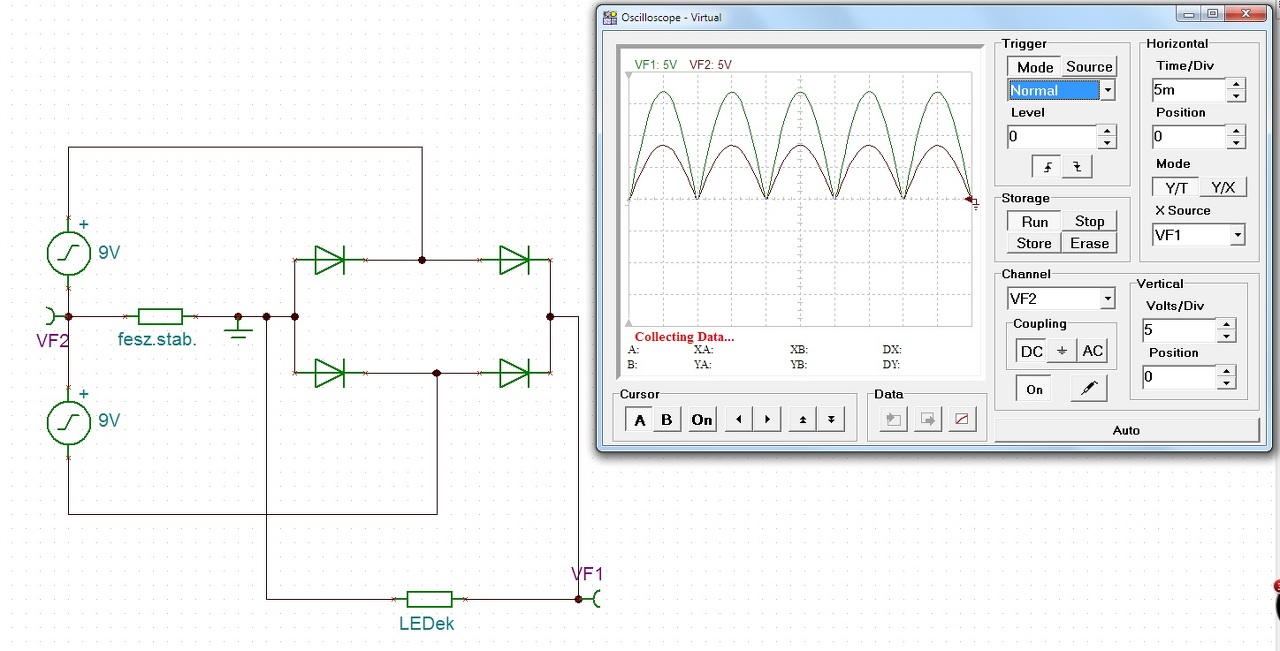This screenshot has width=1280, height=651.
Task: Click trigger Level input field
Action: coord(1052,136)
